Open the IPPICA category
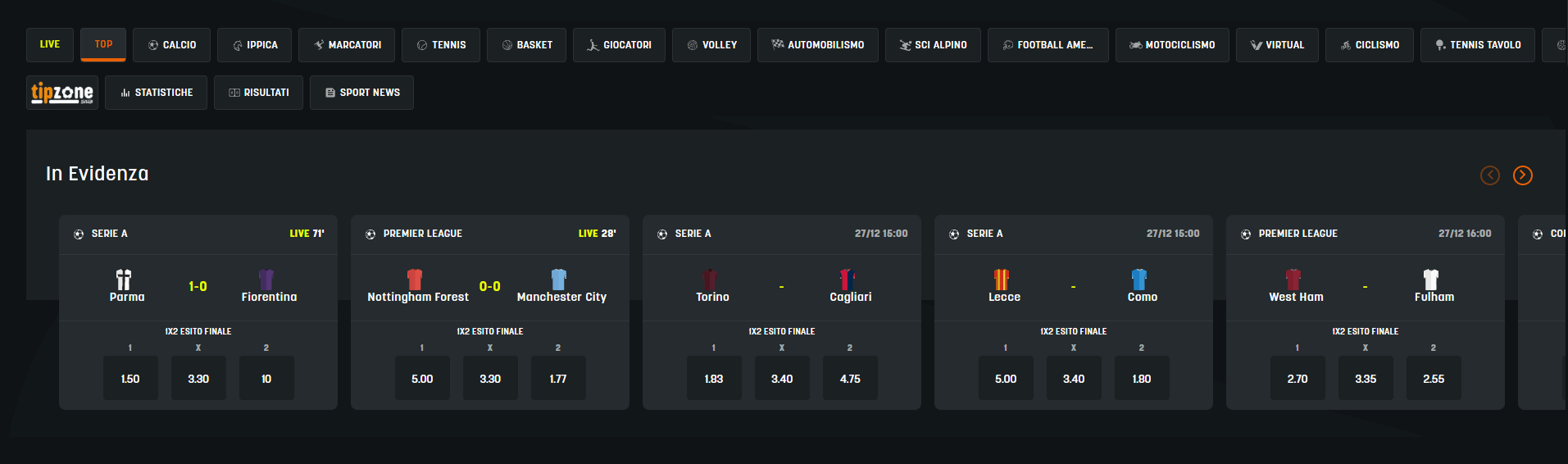The image size is (1568, 464). (x=255, y=45)
